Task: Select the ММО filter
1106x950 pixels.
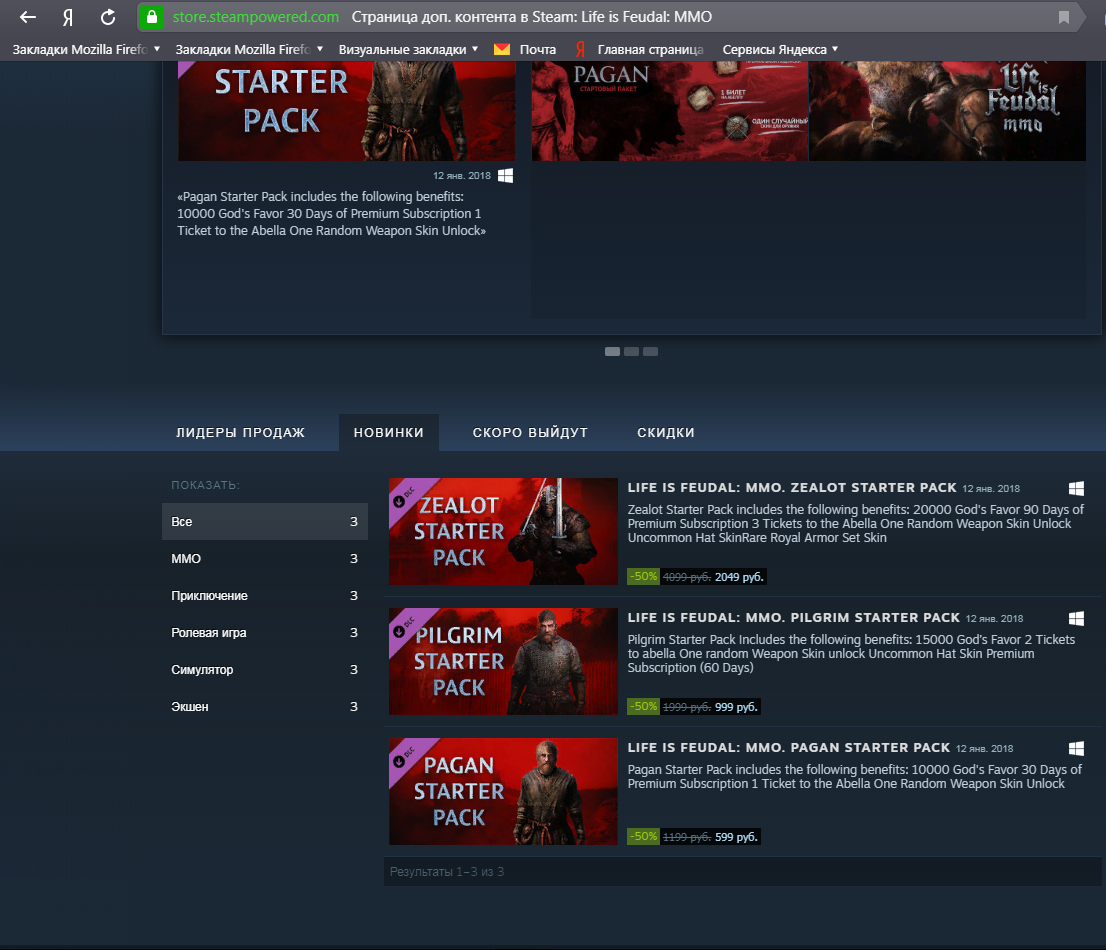Action: [x=265, y=559]
